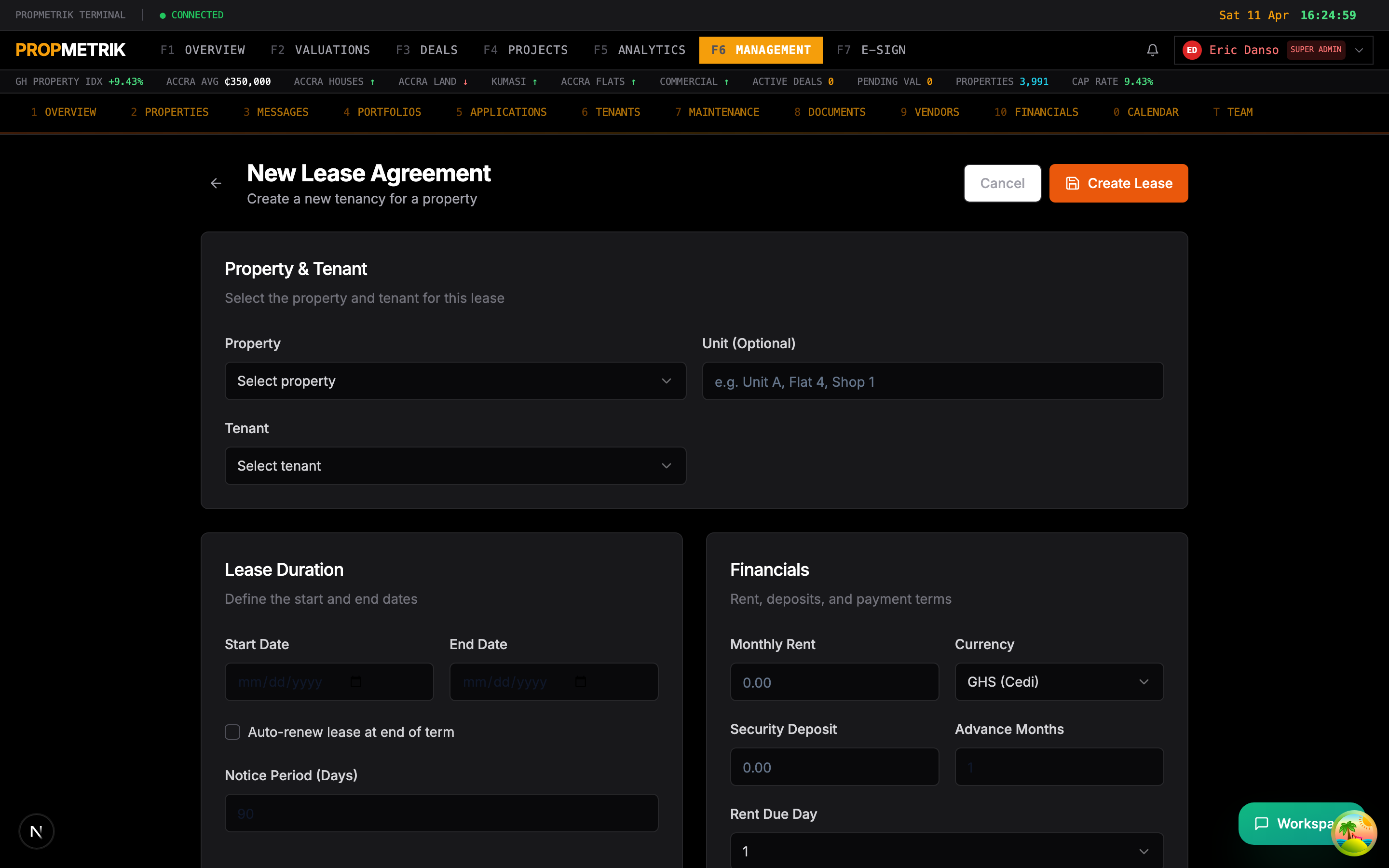Click the CONNECTED status indicator

click(191, 15)
